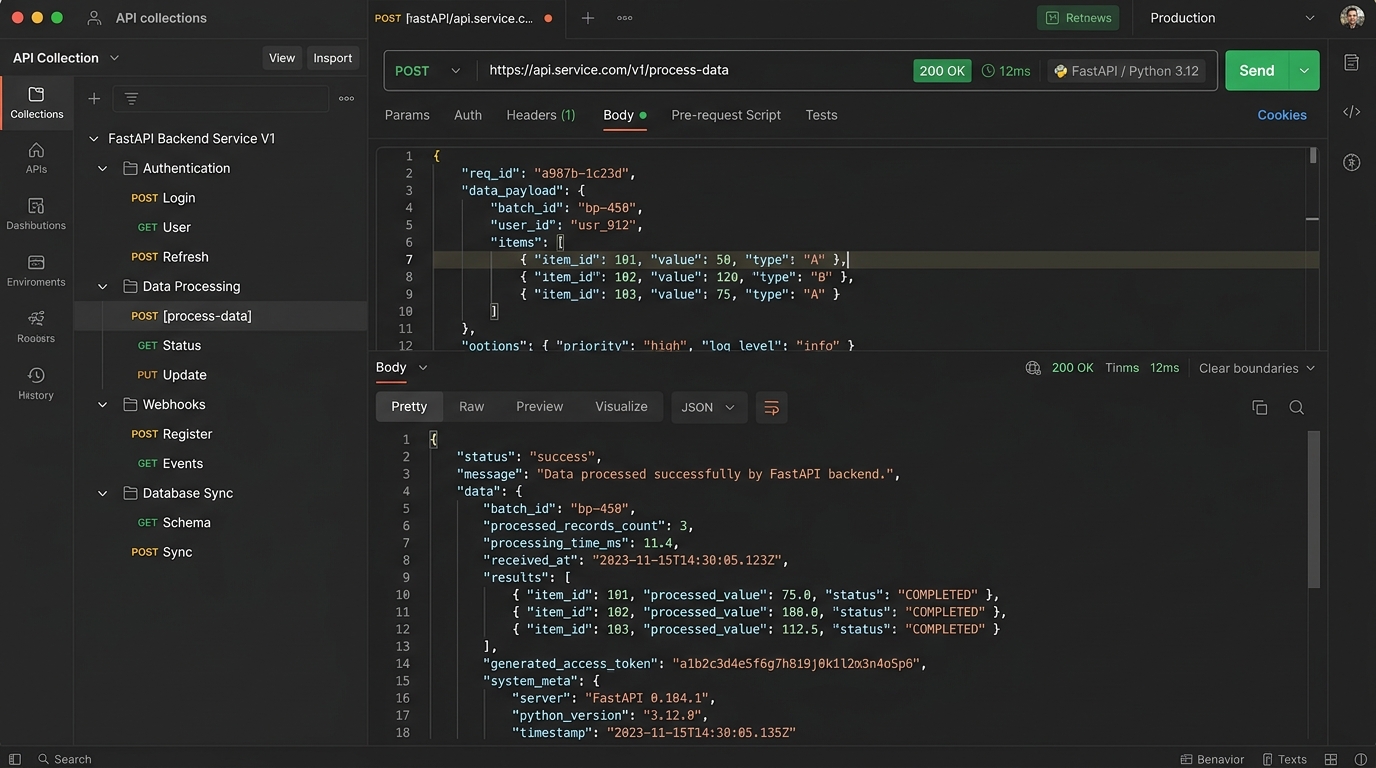
Task: Click the collection search filter field
Action: [220, 98]
